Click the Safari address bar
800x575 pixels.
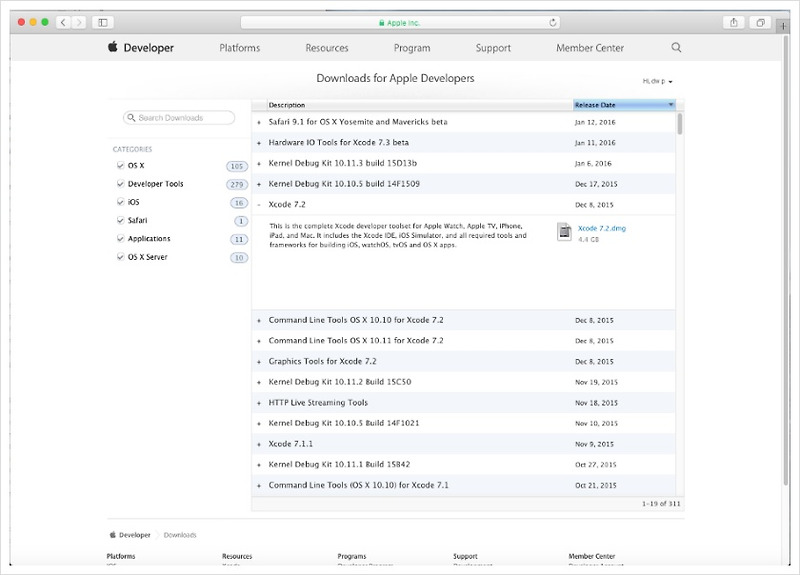coord(400,22)
